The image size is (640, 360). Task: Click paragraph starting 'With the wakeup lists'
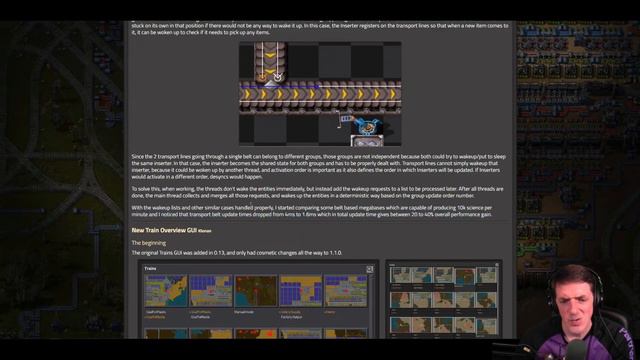[x=312, y=211]
